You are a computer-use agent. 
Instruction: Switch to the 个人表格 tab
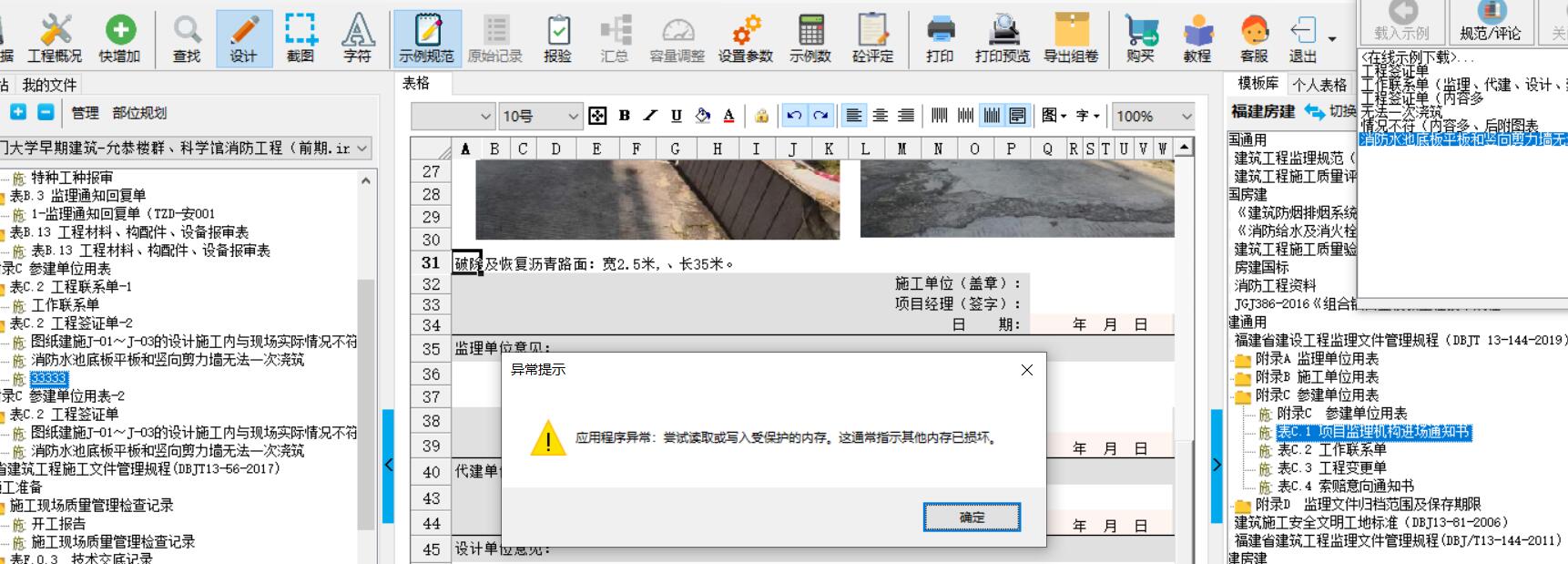[x=1319, y=85]
